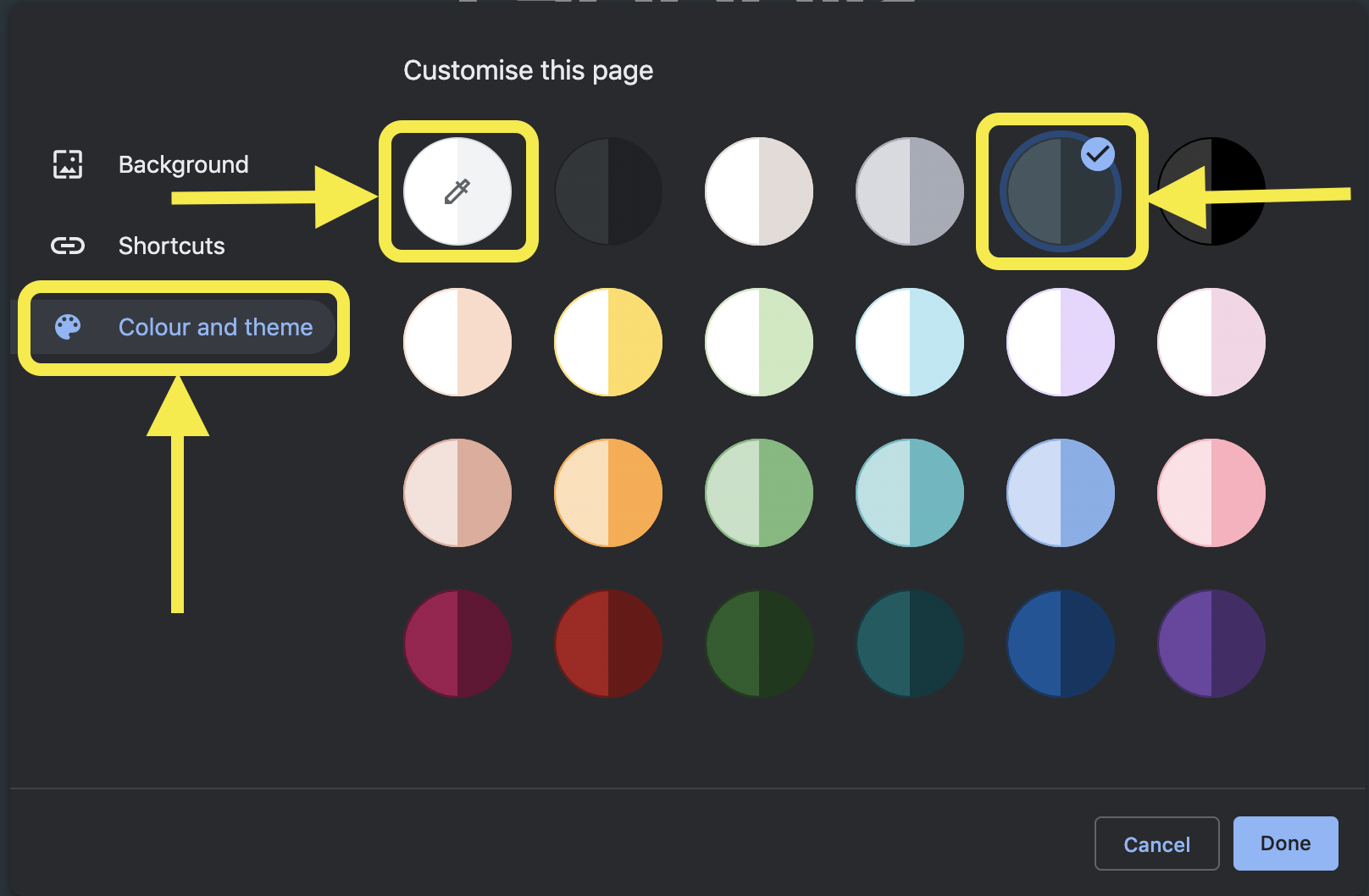Click the Done button
Viewport: 1369px width, 896px height.
[1285, 843]
